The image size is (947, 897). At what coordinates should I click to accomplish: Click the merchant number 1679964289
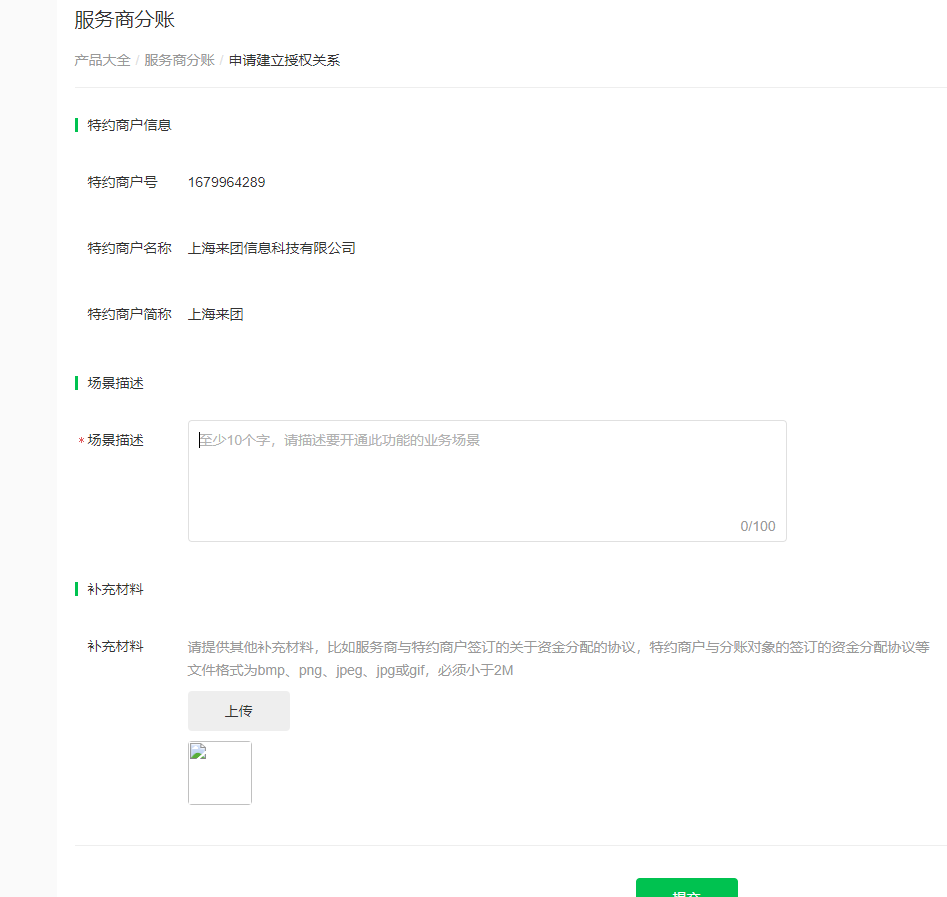(226, 182)
